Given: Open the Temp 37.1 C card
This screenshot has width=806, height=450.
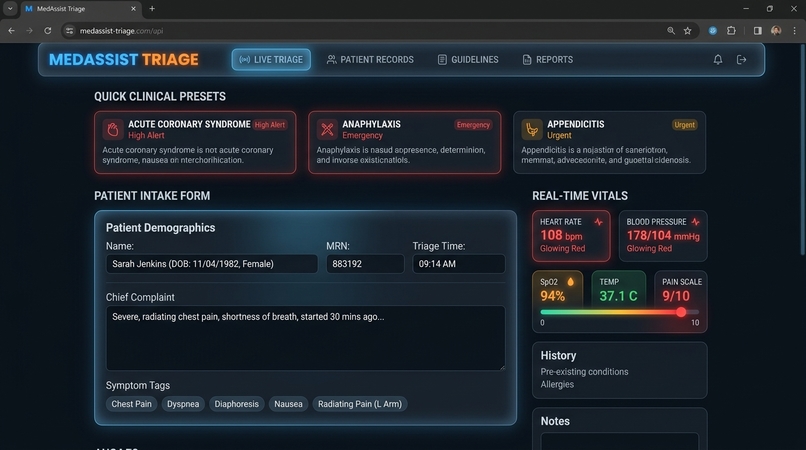Looking at the screenshot, I should (x=618, y=290).
